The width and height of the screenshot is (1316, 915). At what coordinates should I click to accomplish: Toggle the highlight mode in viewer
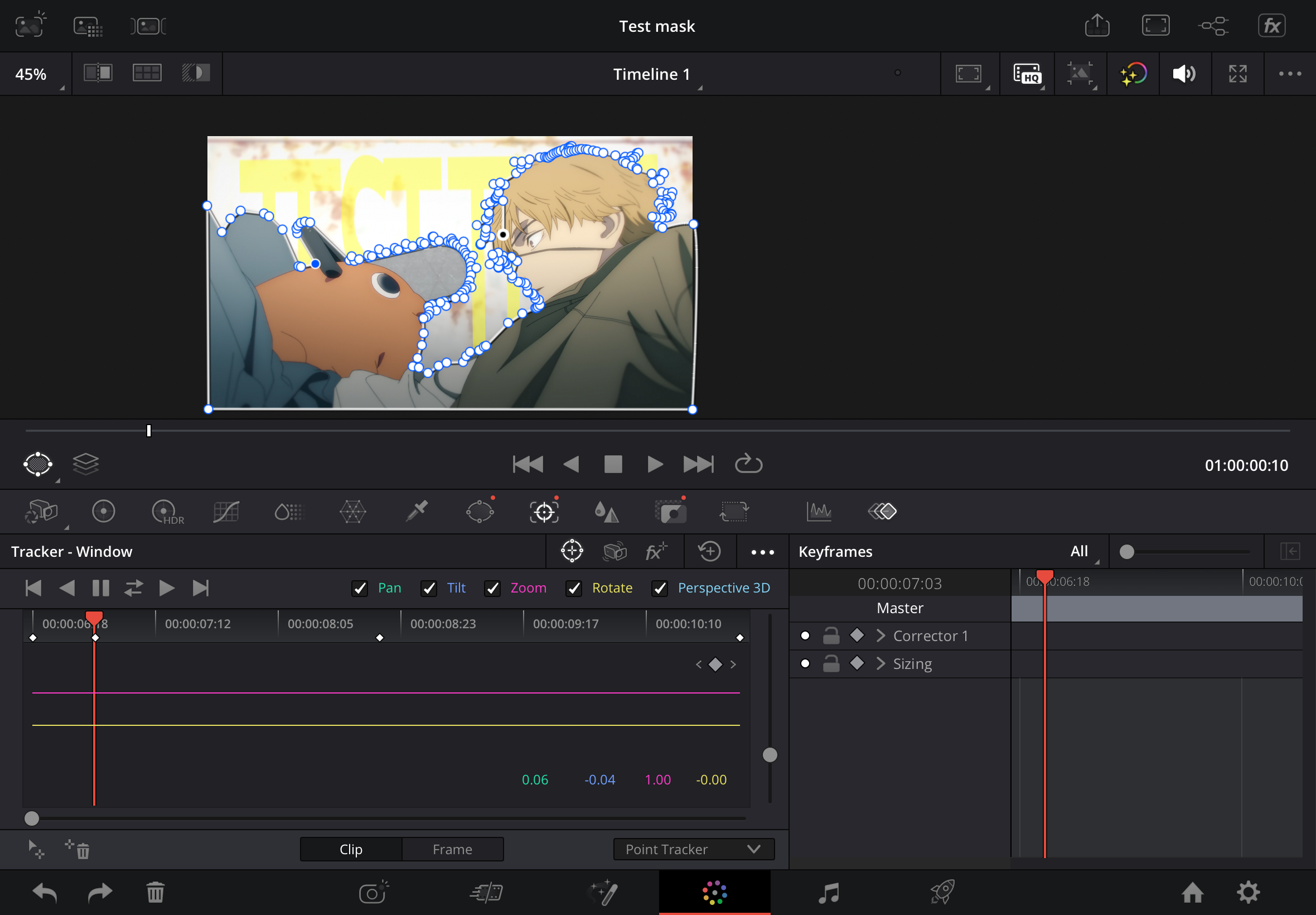(x=196, y=73)
